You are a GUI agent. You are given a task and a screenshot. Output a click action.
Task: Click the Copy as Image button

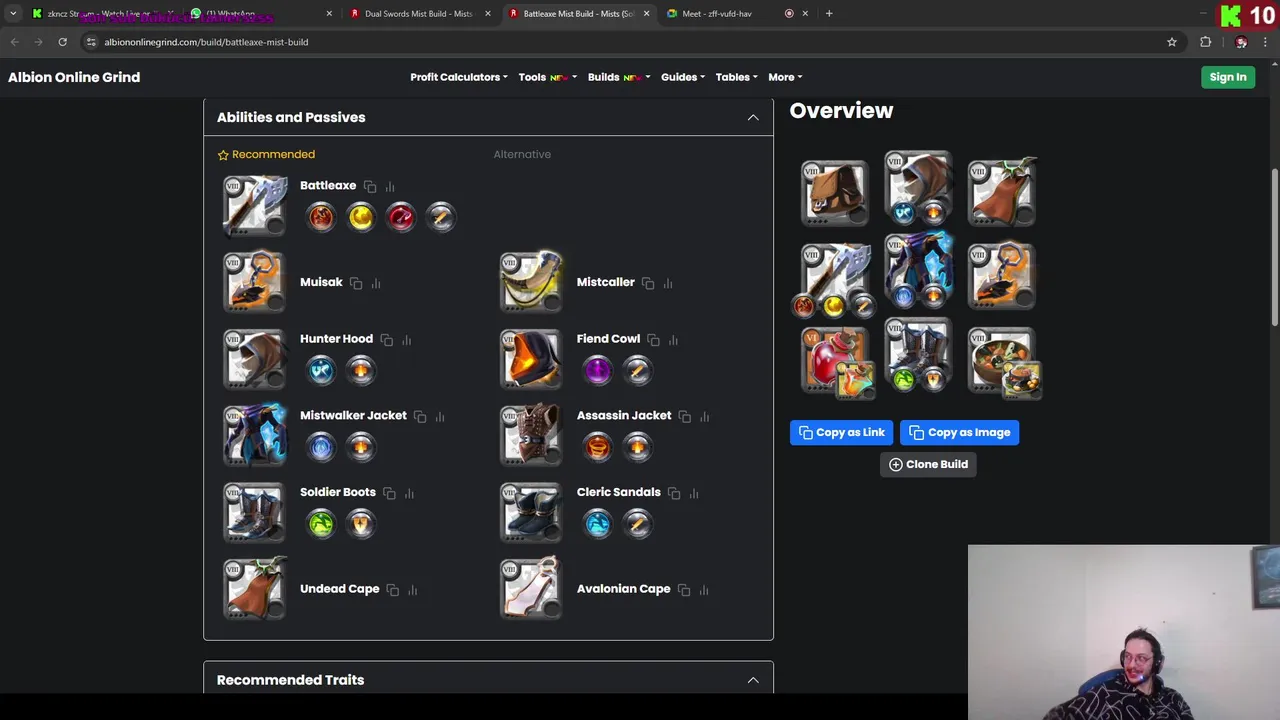point(959,432)
